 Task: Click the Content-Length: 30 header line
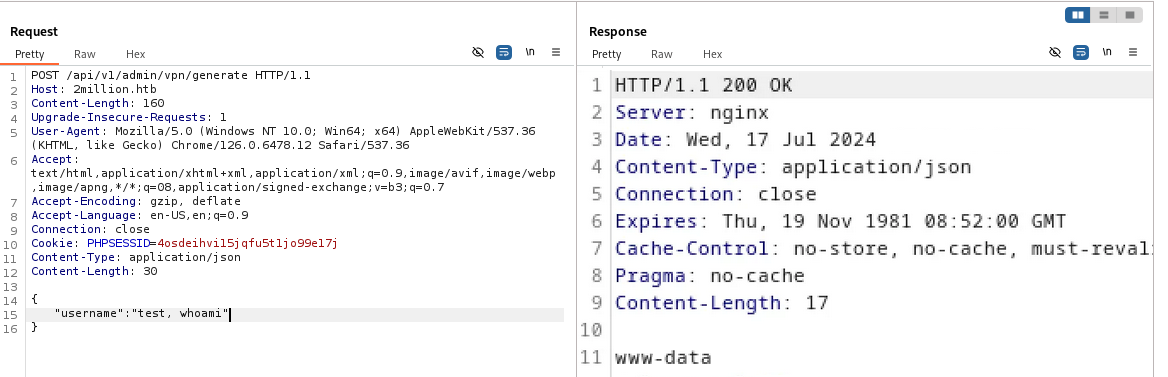94,271
